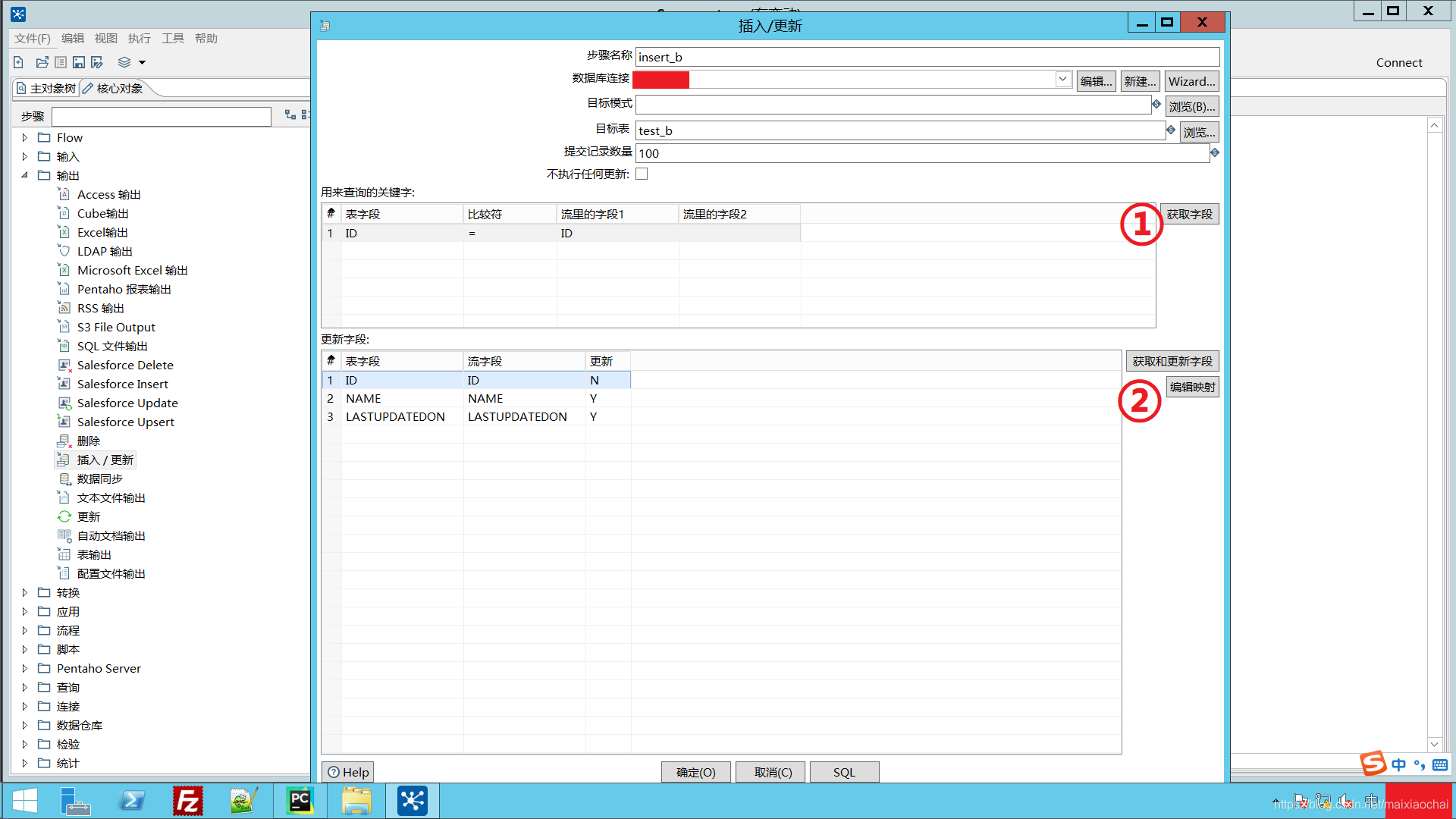Click variable diamond icon next to 目标表 field
1456x819 pixels.
coord(1171,130)
